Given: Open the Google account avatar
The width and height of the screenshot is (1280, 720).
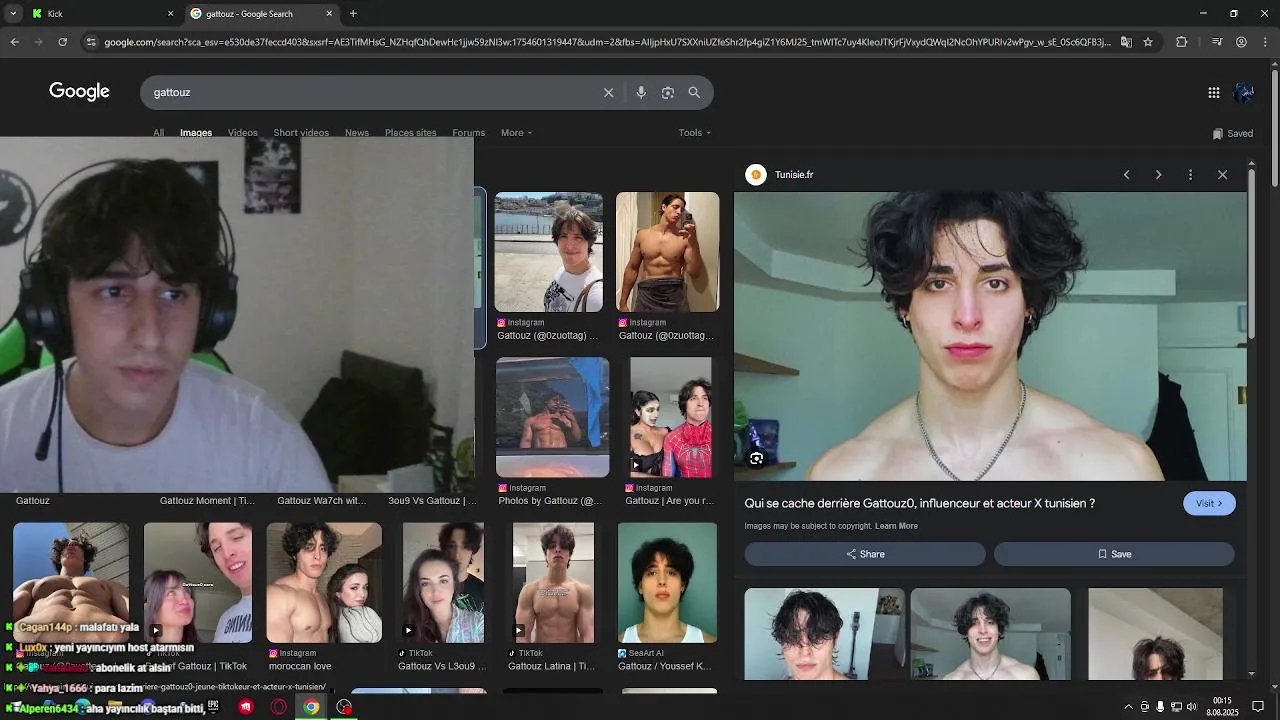Looking at the screenshot, I should click(x=1244, y=92).
